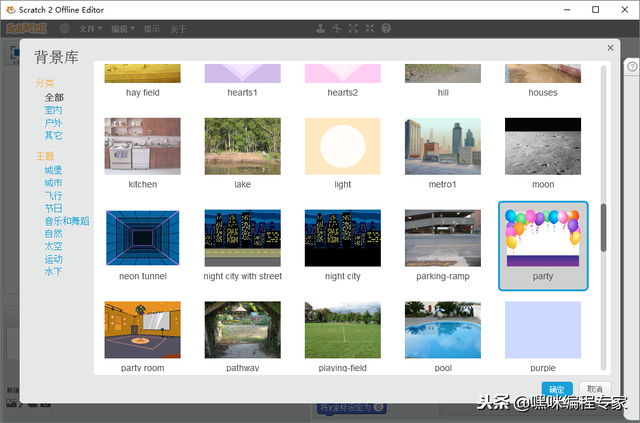Filter by 城市 theme
The width and height of the screenshot is (640, 423).
pos(53,183)
